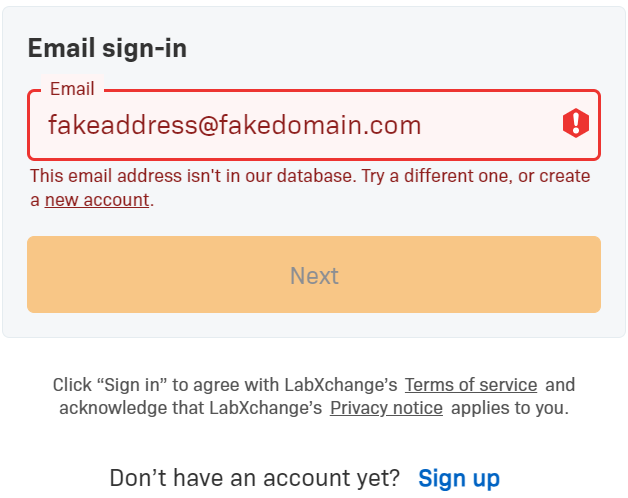View LabXchange's Terms of service

[471, 385]
